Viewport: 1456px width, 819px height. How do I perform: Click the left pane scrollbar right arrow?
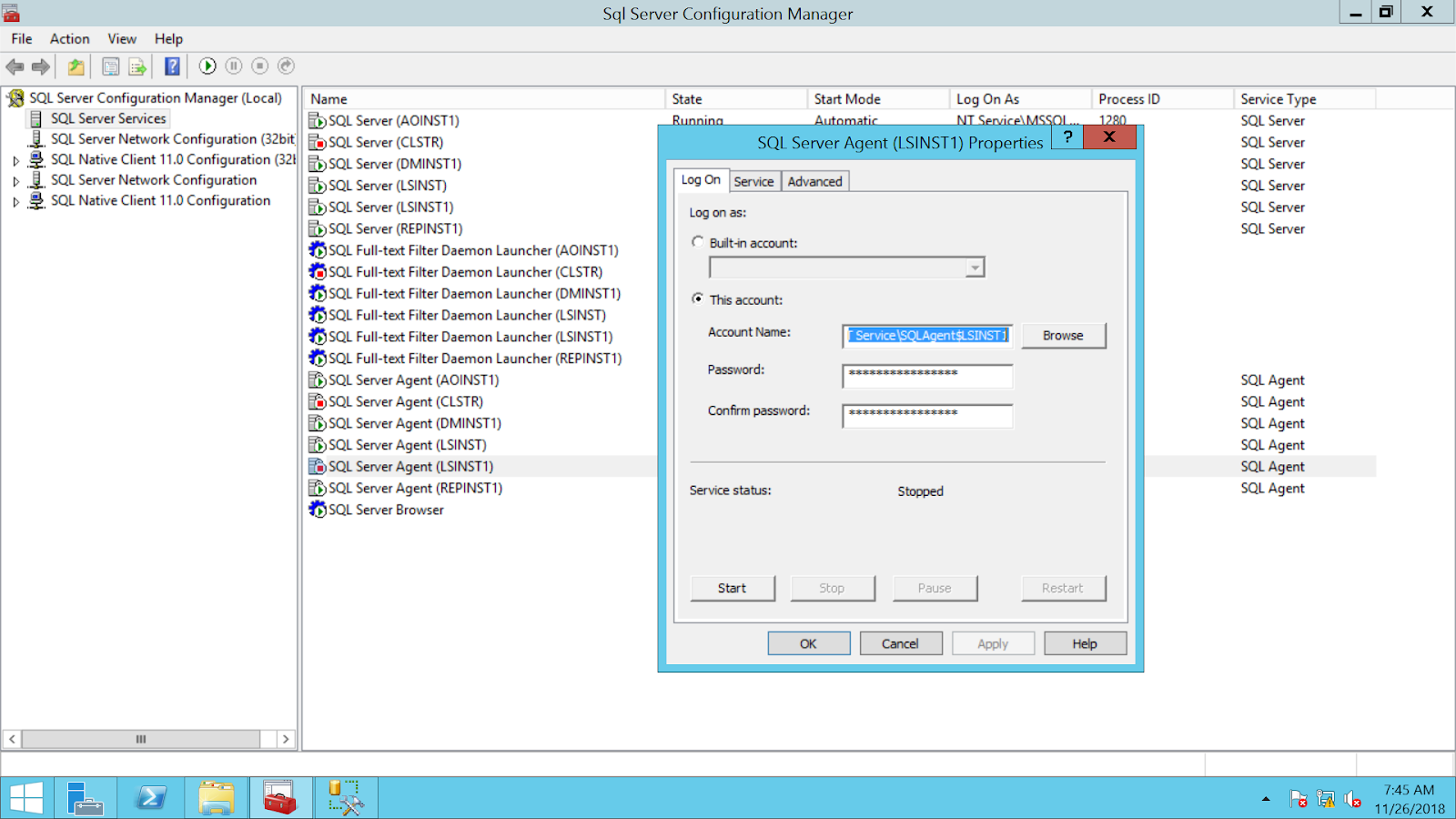[x=286, y=739]
